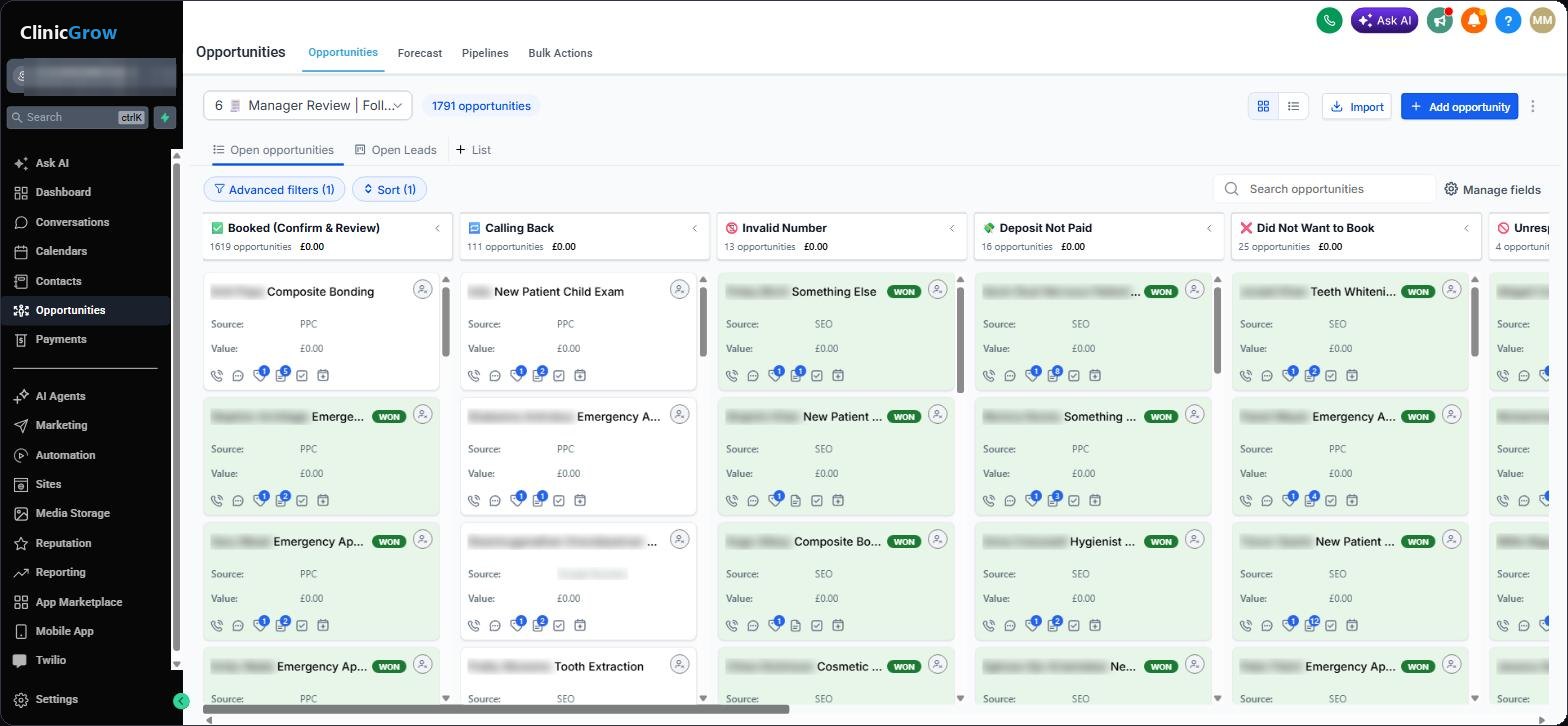Image resolution: width=1568 pixels, height=726 pixels.
Task: Select the Opportunities top tab
Action: (343, 52)
